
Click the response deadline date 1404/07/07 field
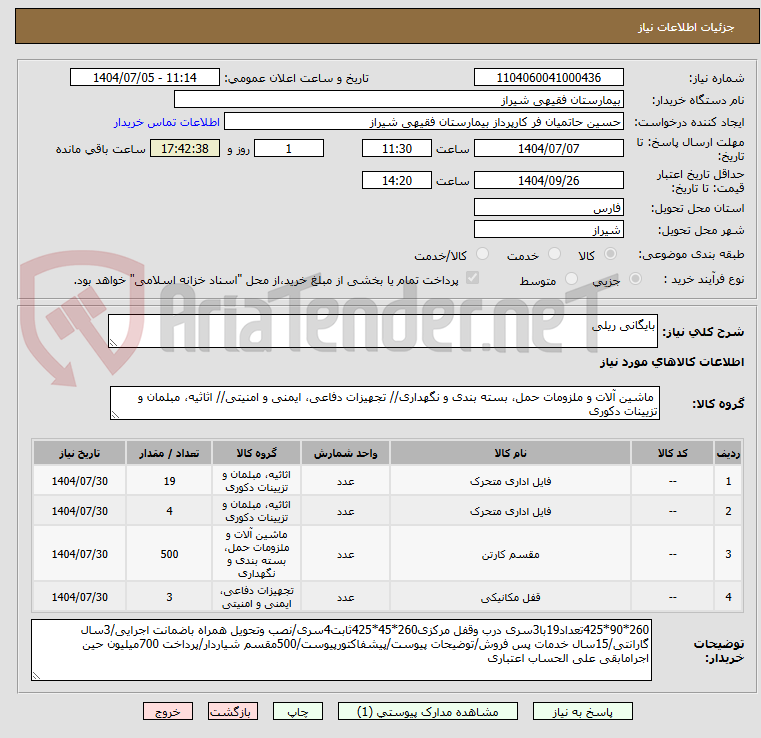(548, 148)
